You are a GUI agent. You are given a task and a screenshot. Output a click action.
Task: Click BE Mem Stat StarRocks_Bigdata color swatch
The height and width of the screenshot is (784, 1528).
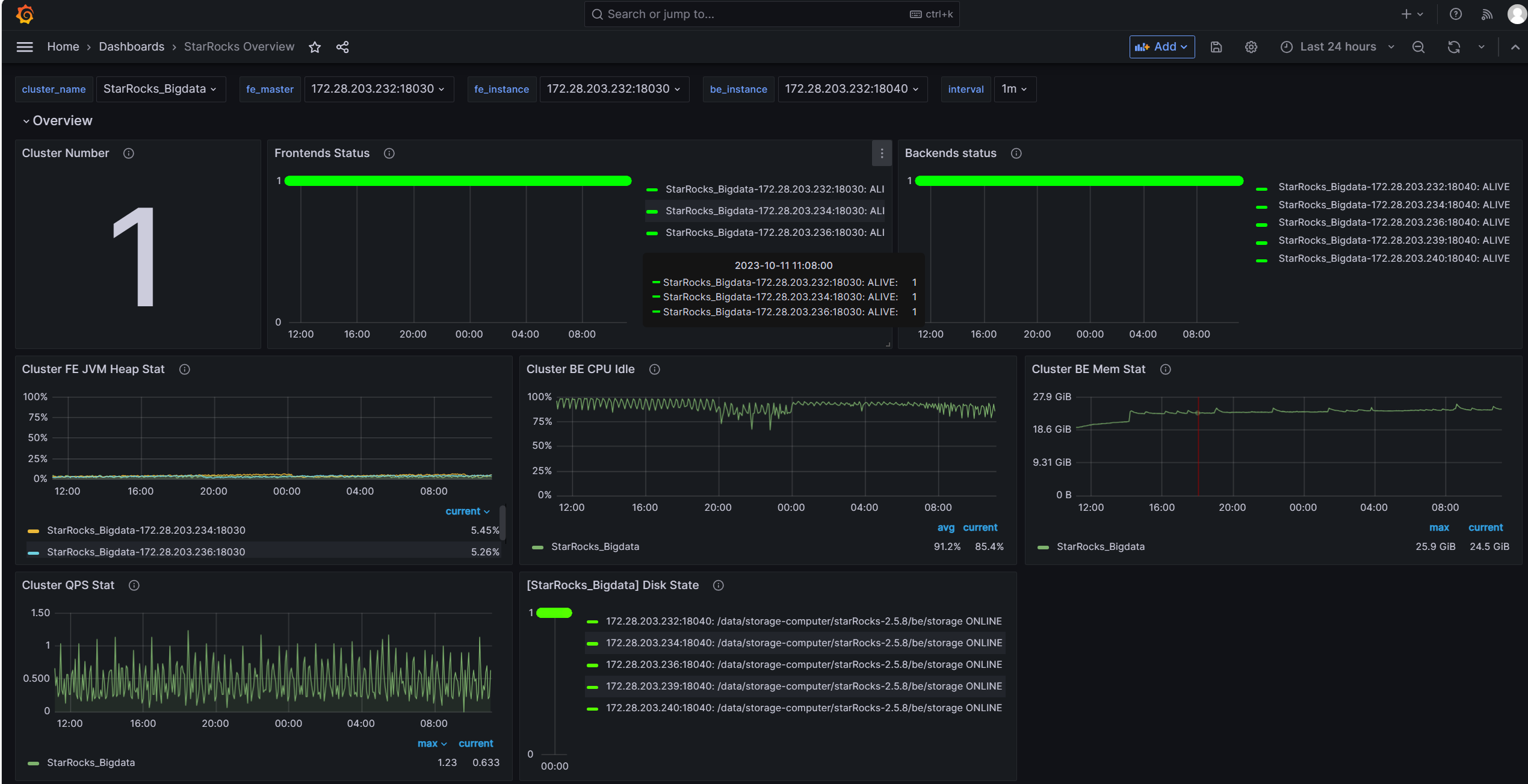[x=1044, y=547]
